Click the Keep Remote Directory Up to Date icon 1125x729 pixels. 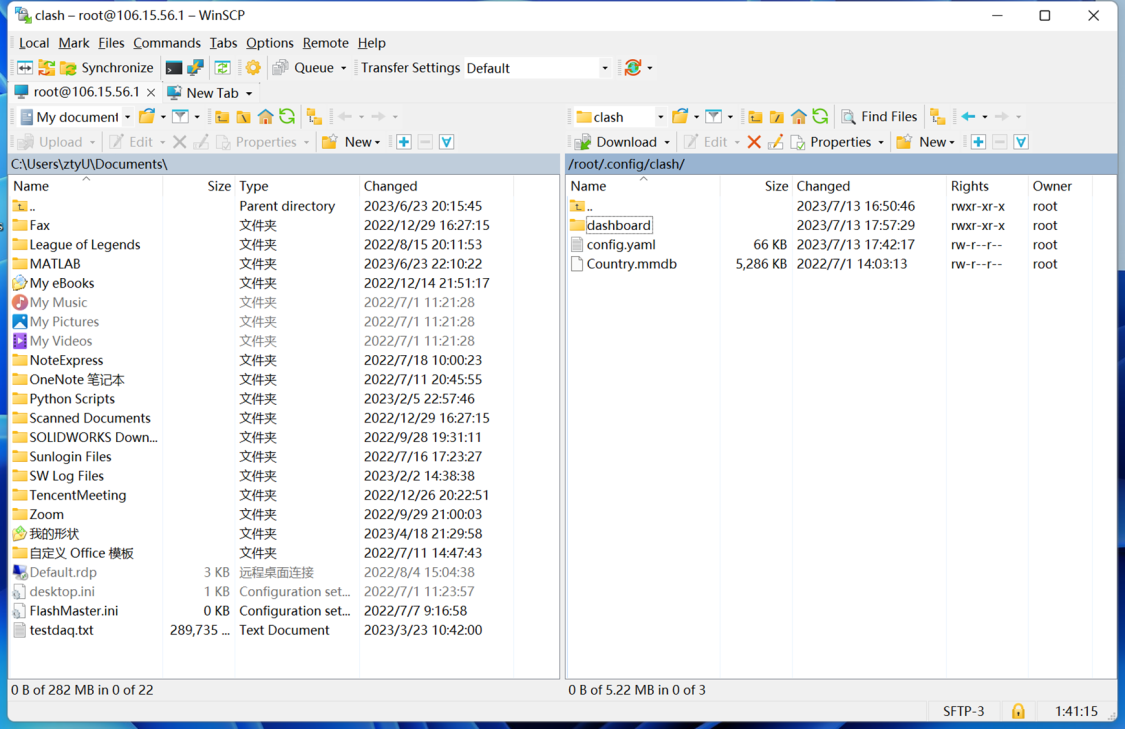[47, 67]
